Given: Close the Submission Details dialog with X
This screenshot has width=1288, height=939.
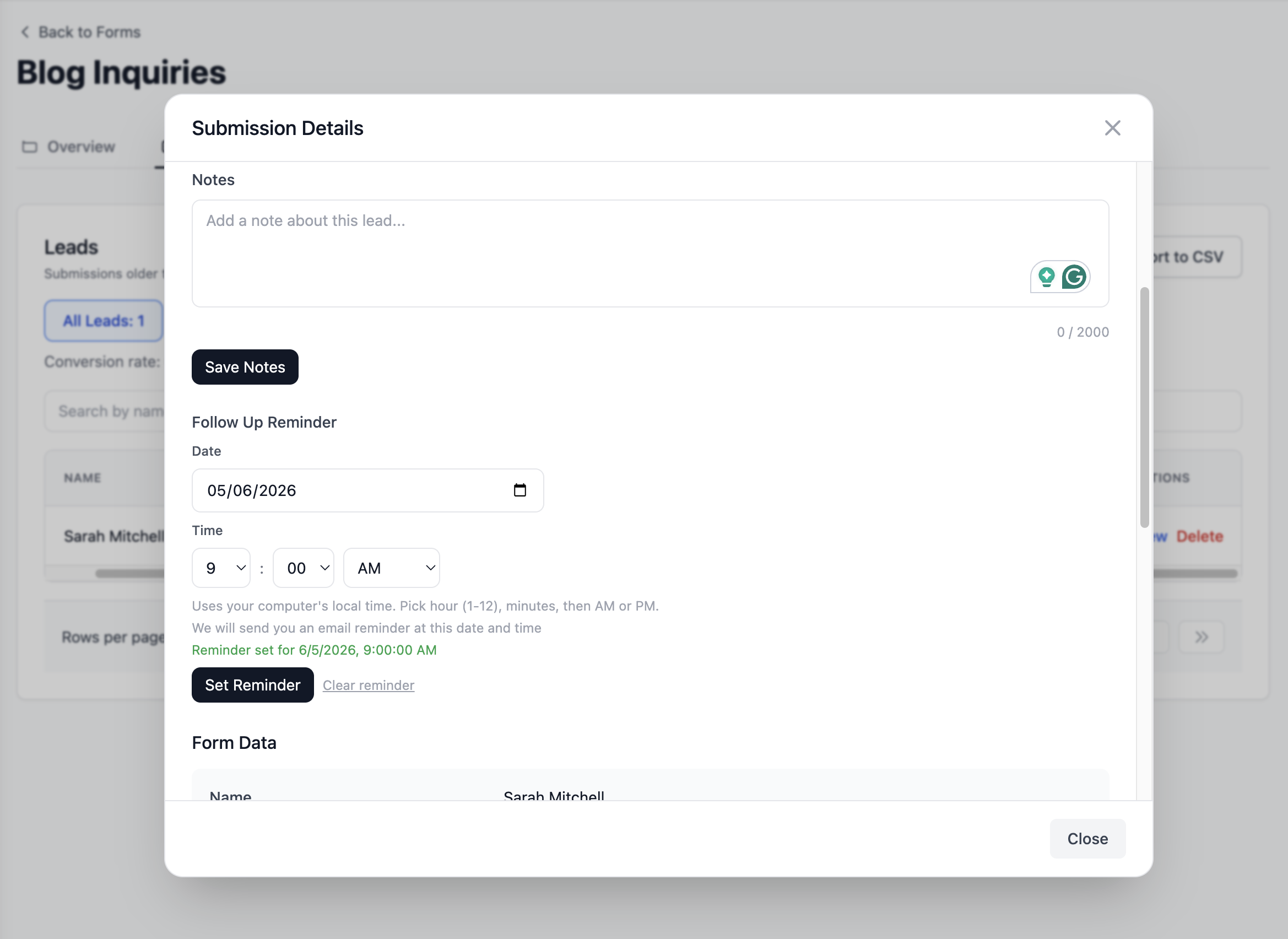Looking at the screenshot, I should tap(1112, 128).
